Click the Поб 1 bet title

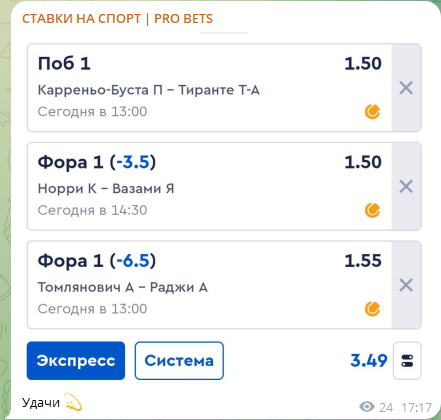coord(64,63)
